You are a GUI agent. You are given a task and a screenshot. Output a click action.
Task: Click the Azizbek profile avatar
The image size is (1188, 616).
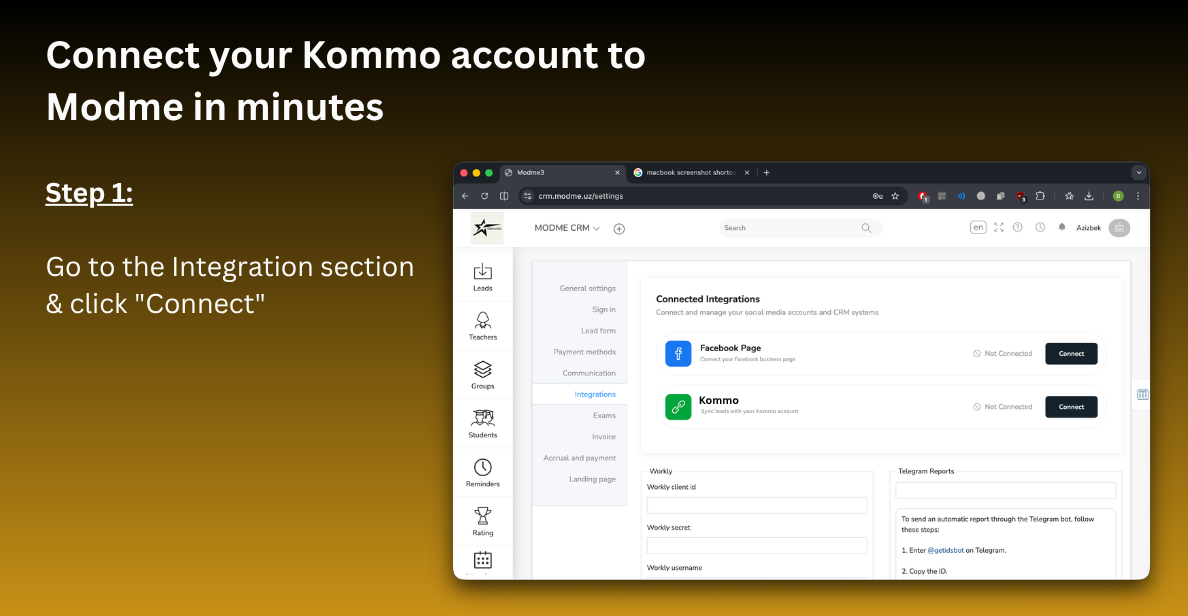1119,228
